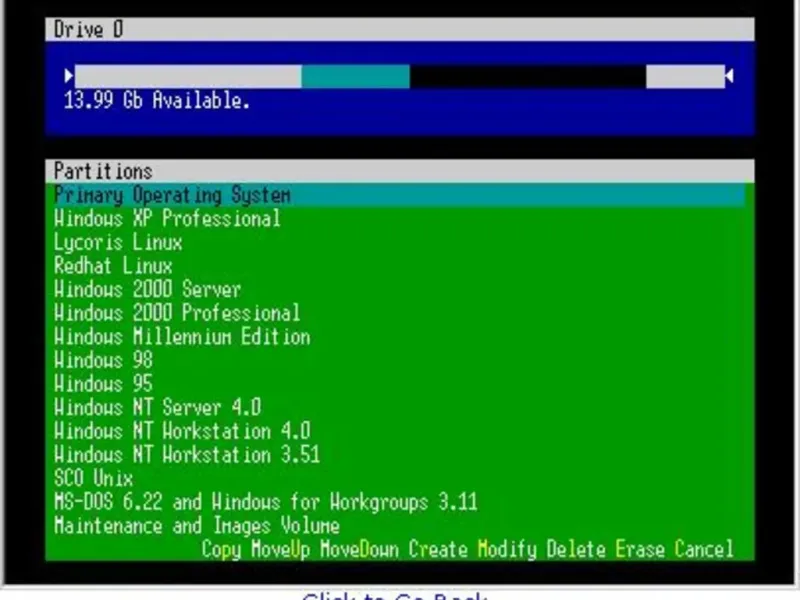This screenshot has height=600, width=800.
Task: Click the 13.99 Gb Available text
Action: coord(157,100)
